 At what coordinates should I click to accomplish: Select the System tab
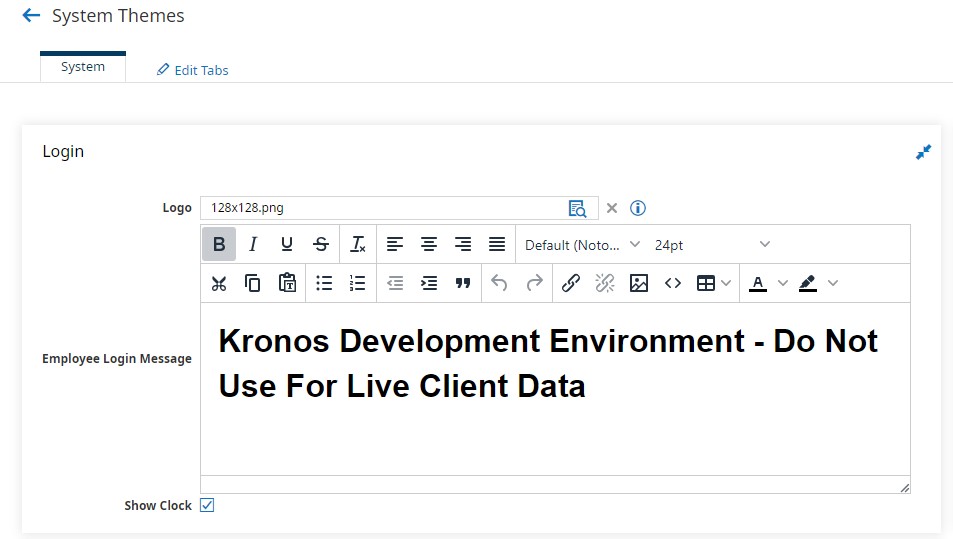point(83,67)
